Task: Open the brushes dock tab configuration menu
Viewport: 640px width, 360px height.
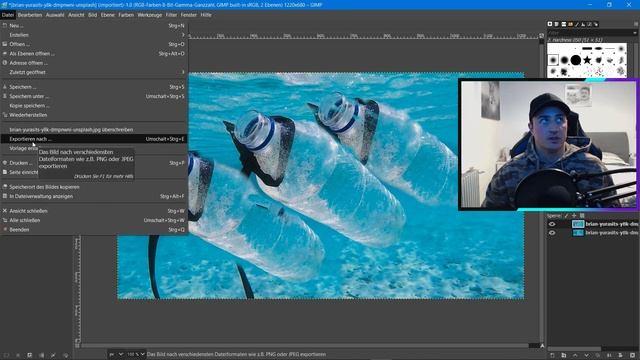Action: click(635, 24)
